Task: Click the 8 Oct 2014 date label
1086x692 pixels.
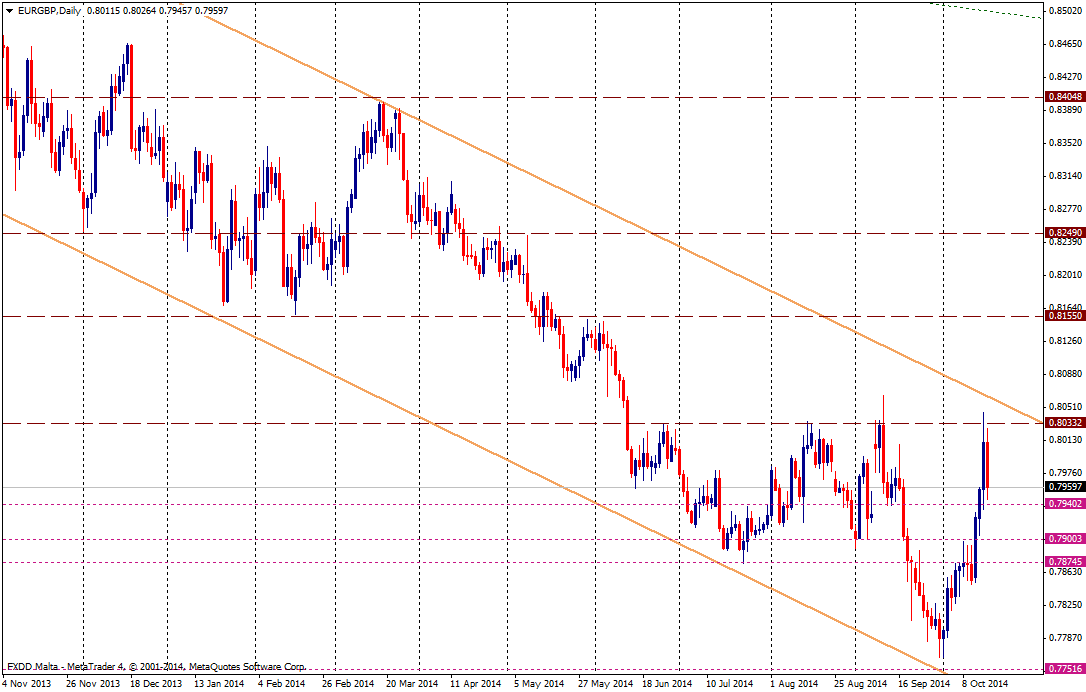Action: [984, 684]
